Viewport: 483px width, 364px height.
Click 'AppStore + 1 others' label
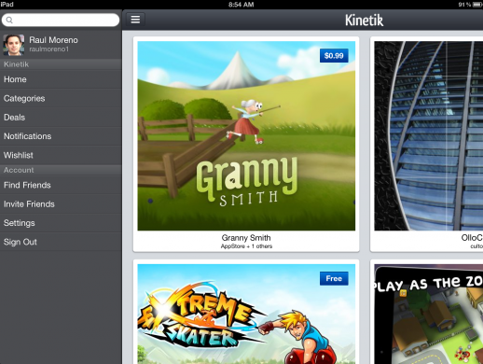coord(246,246)
